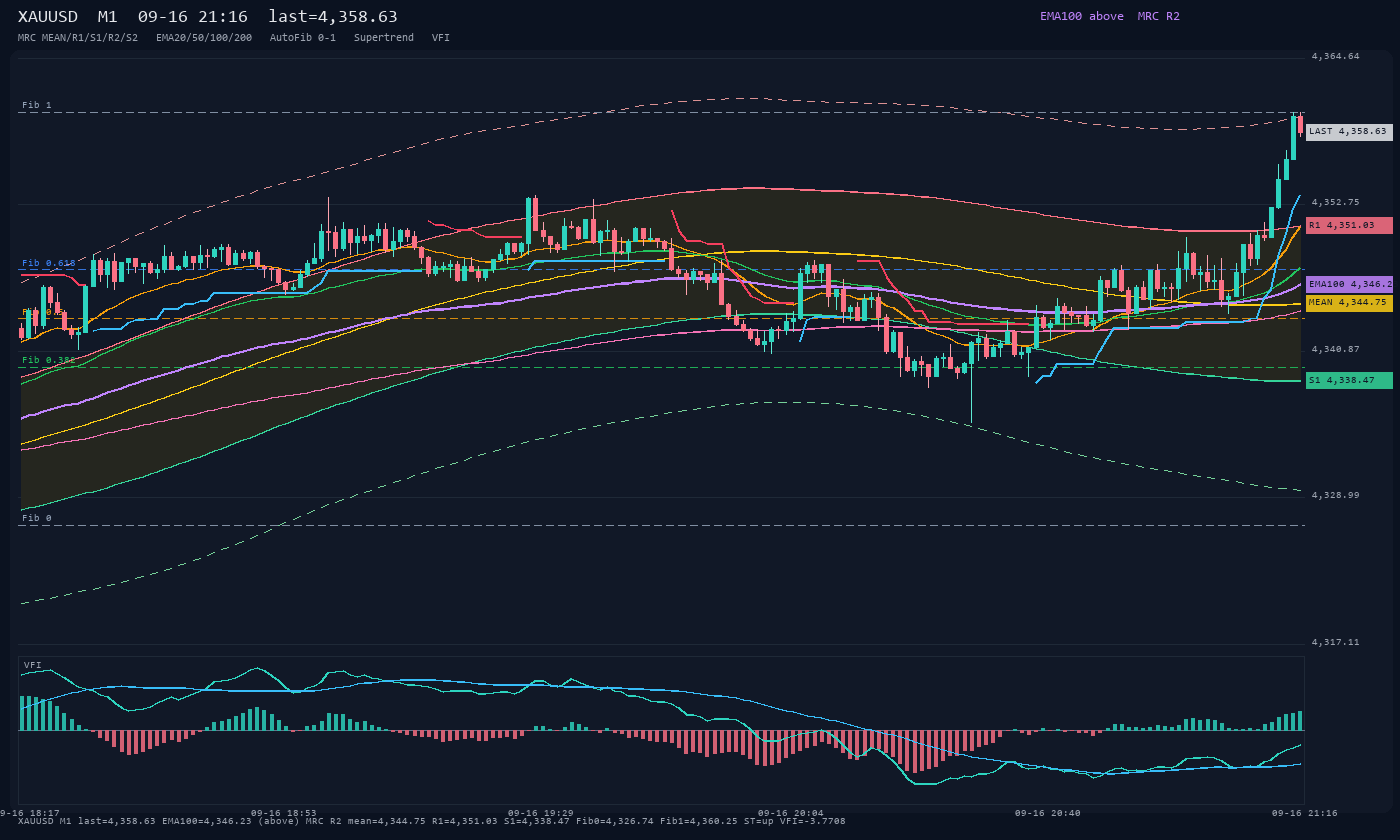The image size is (1400, 840).
Task: Select the 4,328.99 price axis label
Action: (1335, 495)
